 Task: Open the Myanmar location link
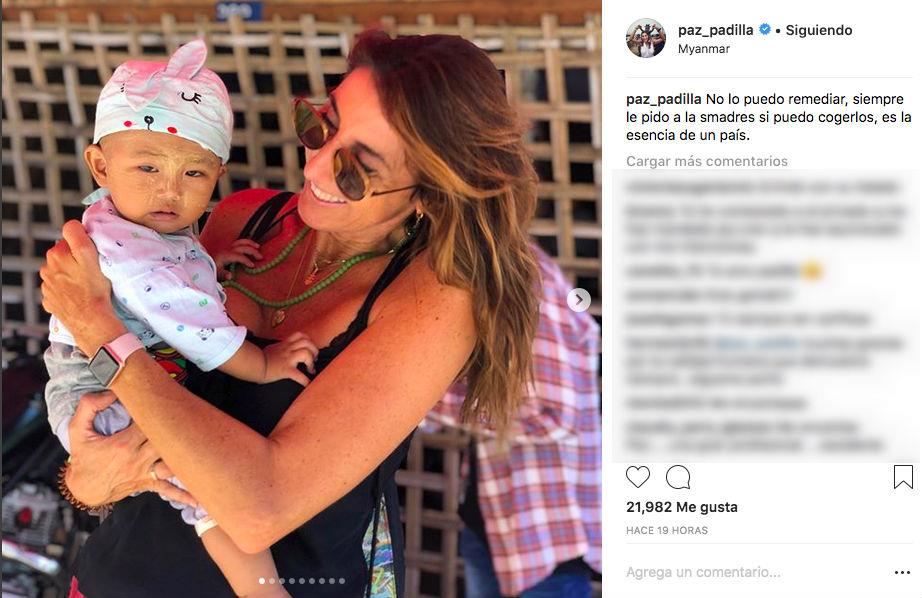click(703, 49)
